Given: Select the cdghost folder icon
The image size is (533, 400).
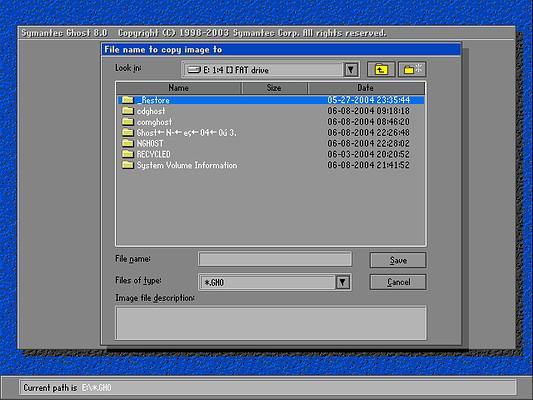Looking at the screenshot, I should pos(128,110).
